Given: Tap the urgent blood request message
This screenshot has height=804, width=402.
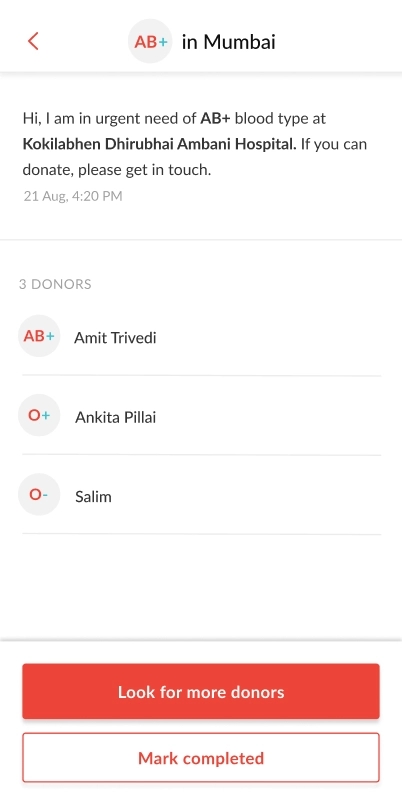Looking at the screenshot, I should [195, 144].
